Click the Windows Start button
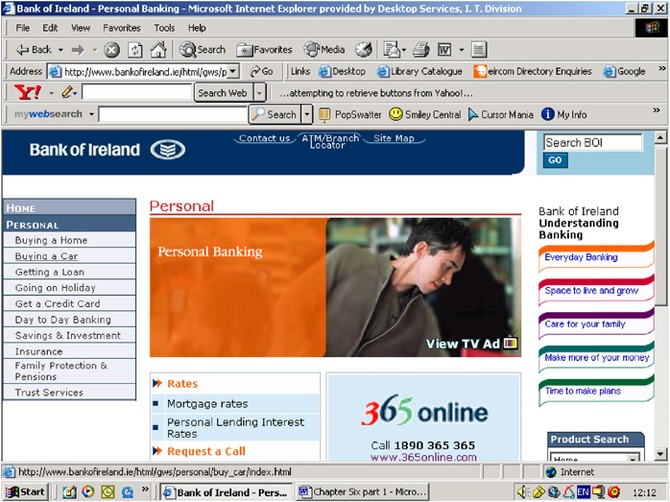Screen dimensions: 670x502 pyautogui.click(x=25, y=492)
